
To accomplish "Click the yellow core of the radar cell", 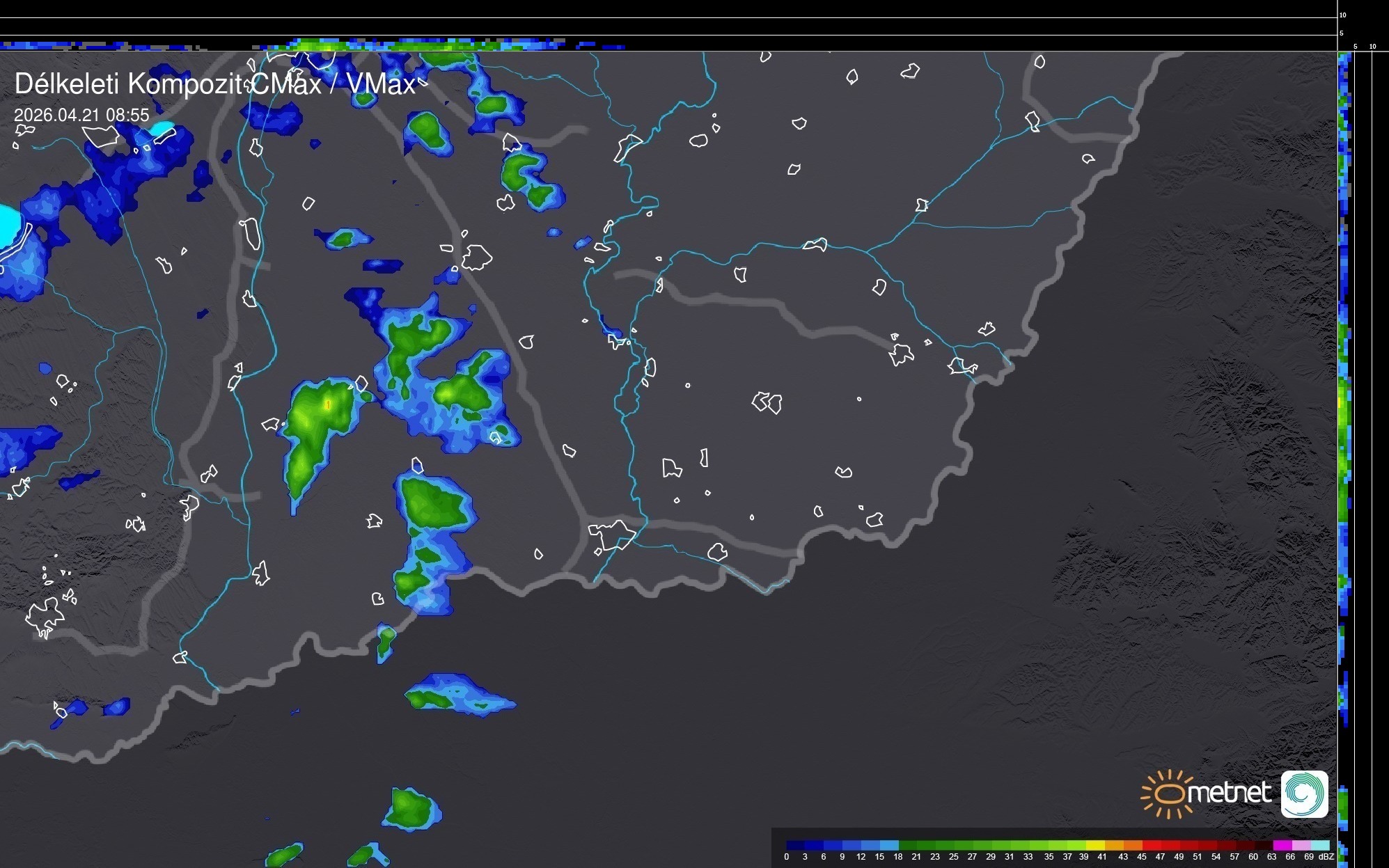I will (x=328, y=404).
